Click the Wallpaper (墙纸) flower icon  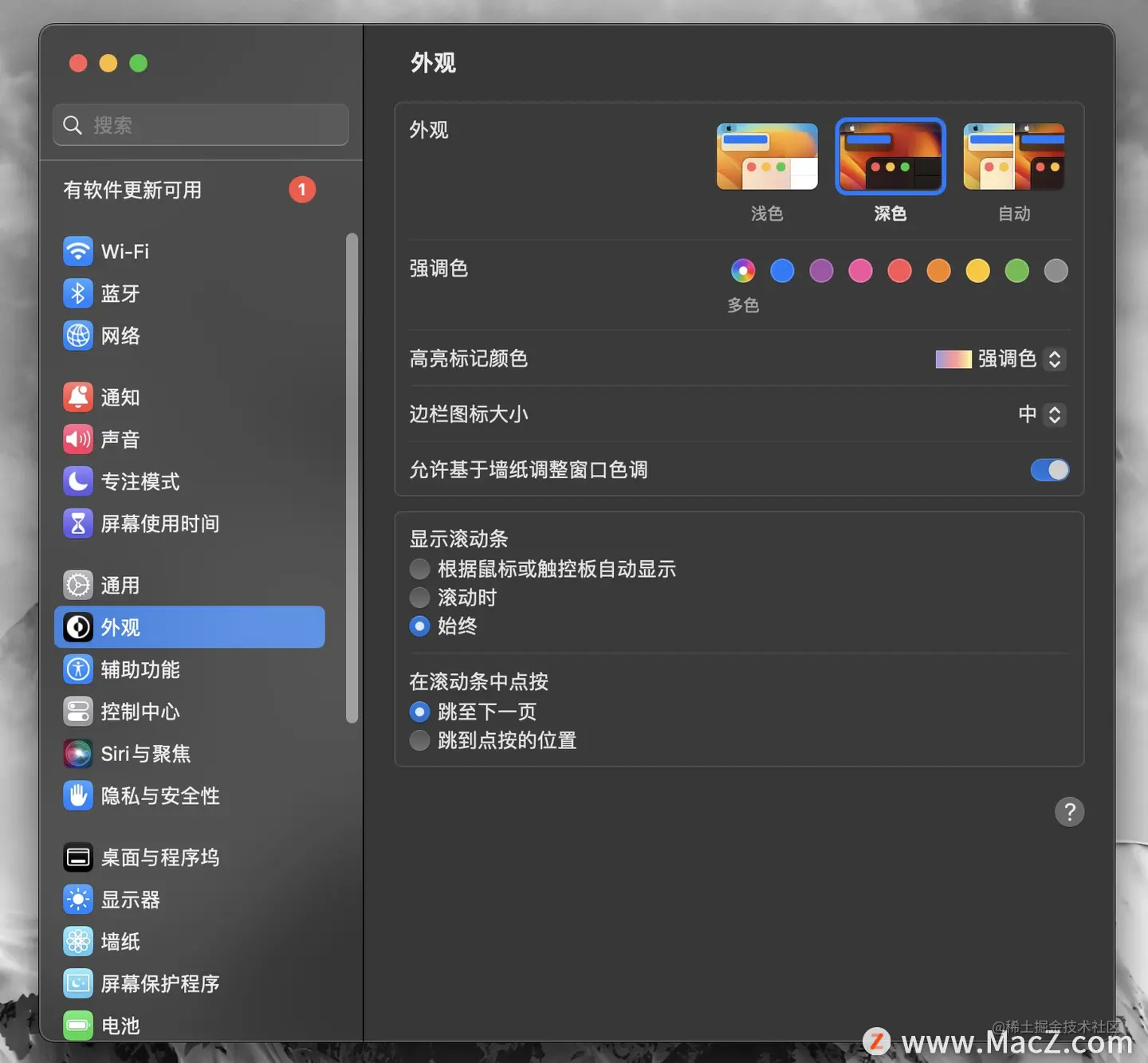point(78,942)
